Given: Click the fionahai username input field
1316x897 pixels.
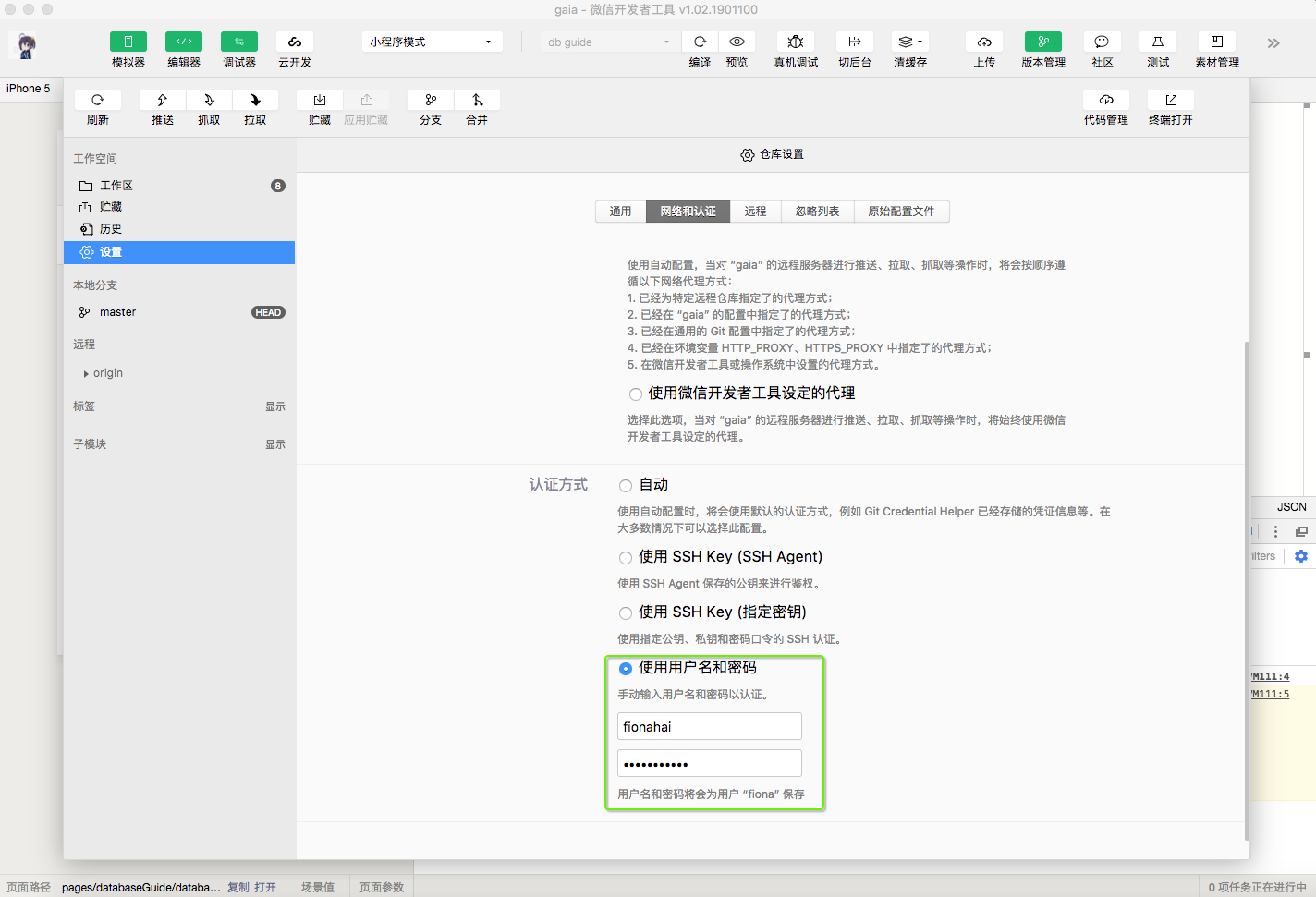Looking at the screenshot, I should 709,726.
